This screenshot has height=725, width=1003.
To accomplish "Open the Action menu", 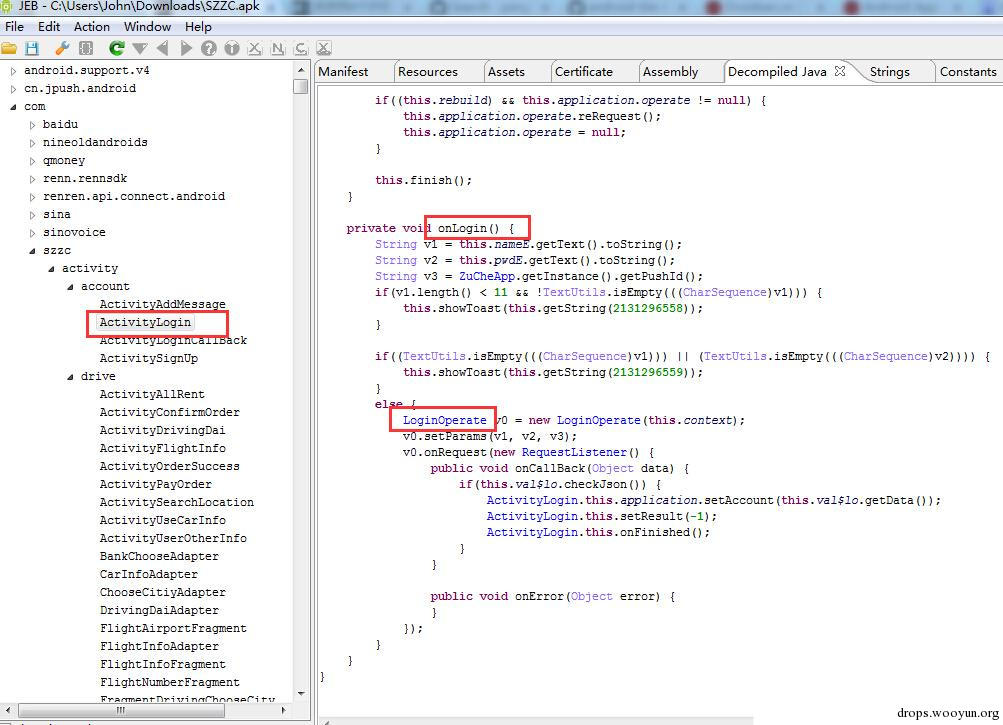I will pyautogui.click(x=91, y=27).
